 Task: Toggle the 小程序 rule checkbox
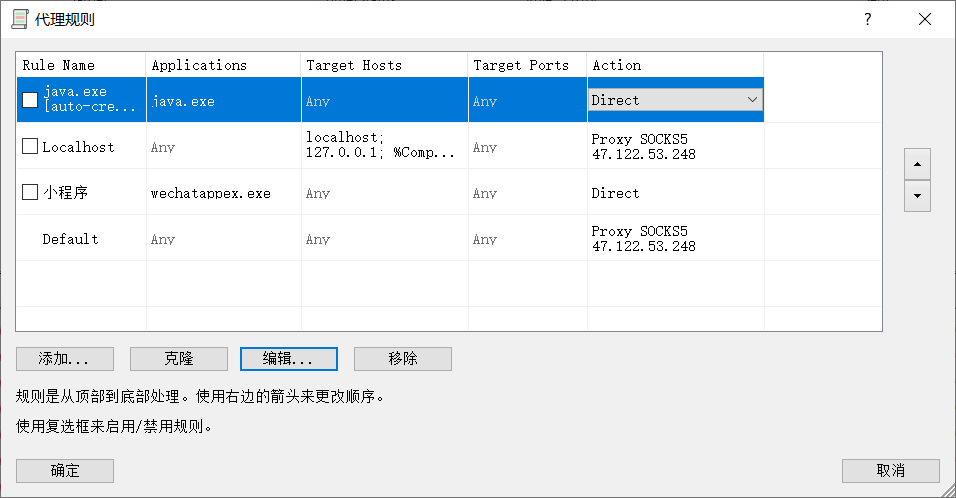[30, 192]
